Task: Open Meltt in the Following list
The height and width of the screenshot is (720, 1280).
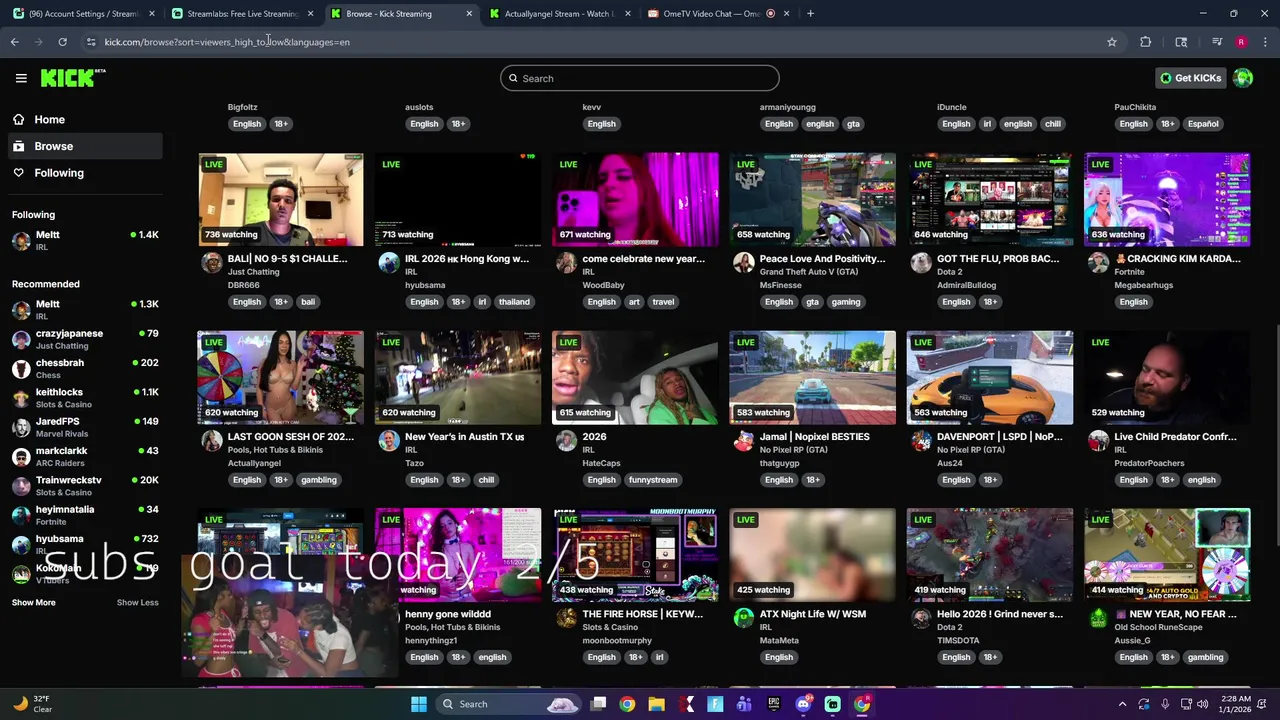Action: 85,240
